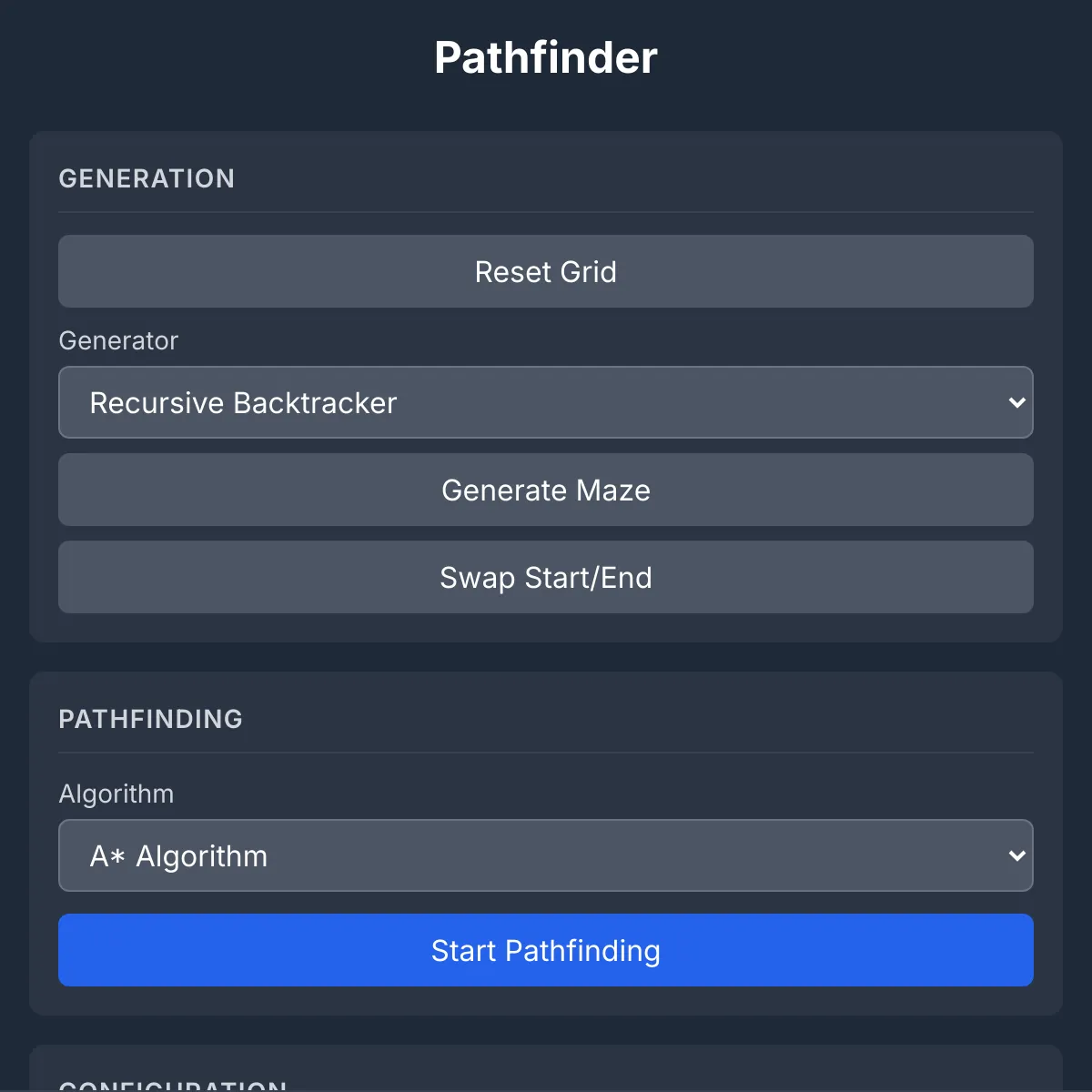This screenshot has width=1092, height=1092.
Task: Click the Algorithm field label
Action: 116,794
